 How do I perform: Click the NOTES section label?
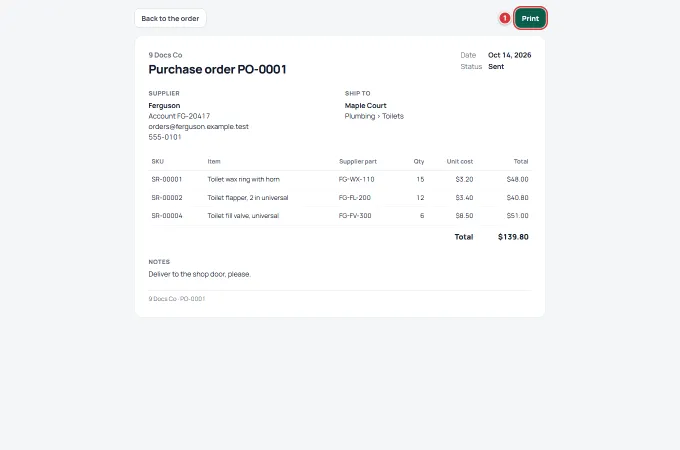coord(159,262)
